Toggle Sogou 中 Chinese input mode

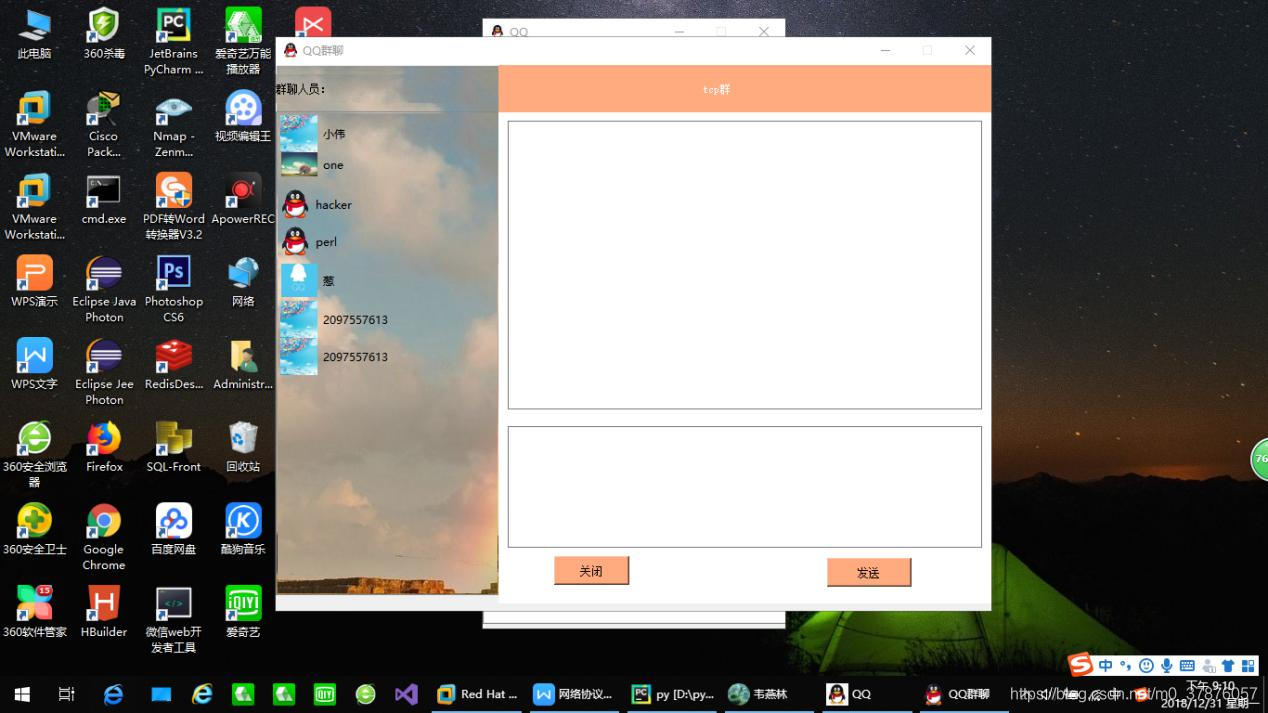pyautogui.click(x=1106, y=665)
